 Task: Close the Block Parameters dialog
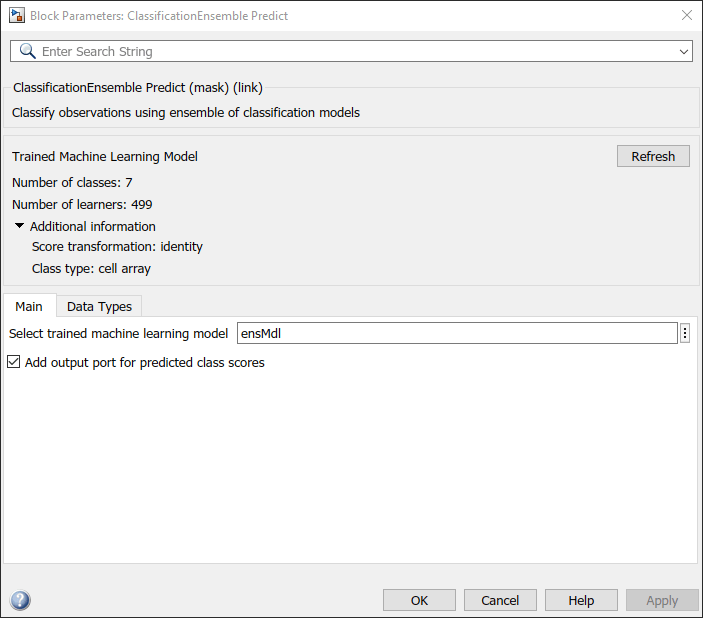(686, 15)
